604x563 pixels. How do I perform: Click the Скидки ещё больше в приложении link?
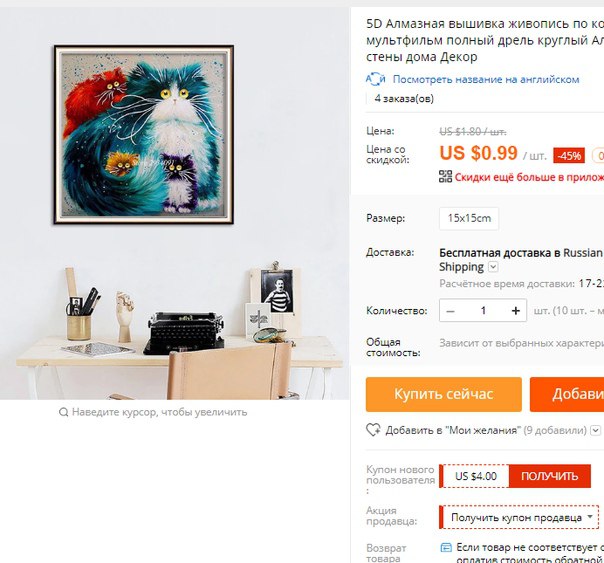[529, 177]
